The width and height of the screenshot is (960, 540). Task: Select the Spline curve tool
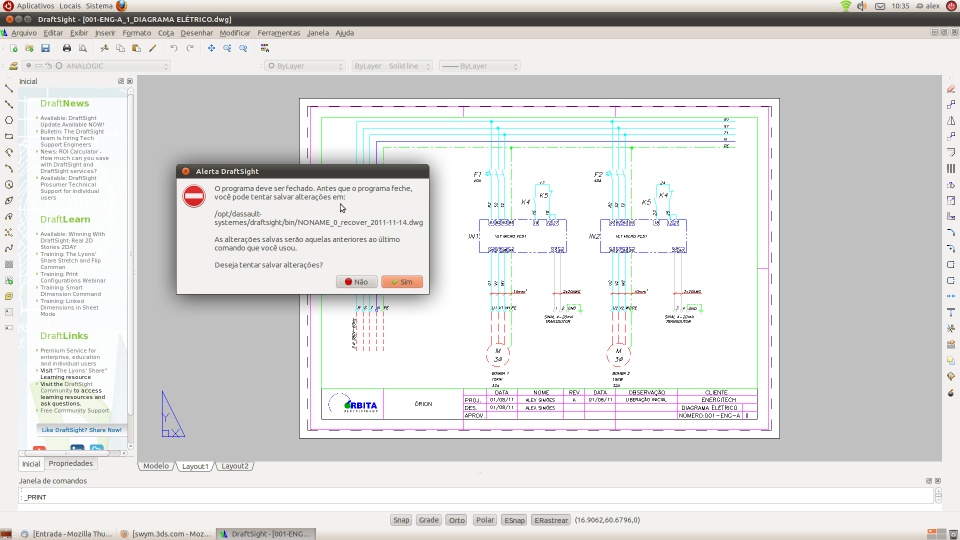(x=9, y=249)
